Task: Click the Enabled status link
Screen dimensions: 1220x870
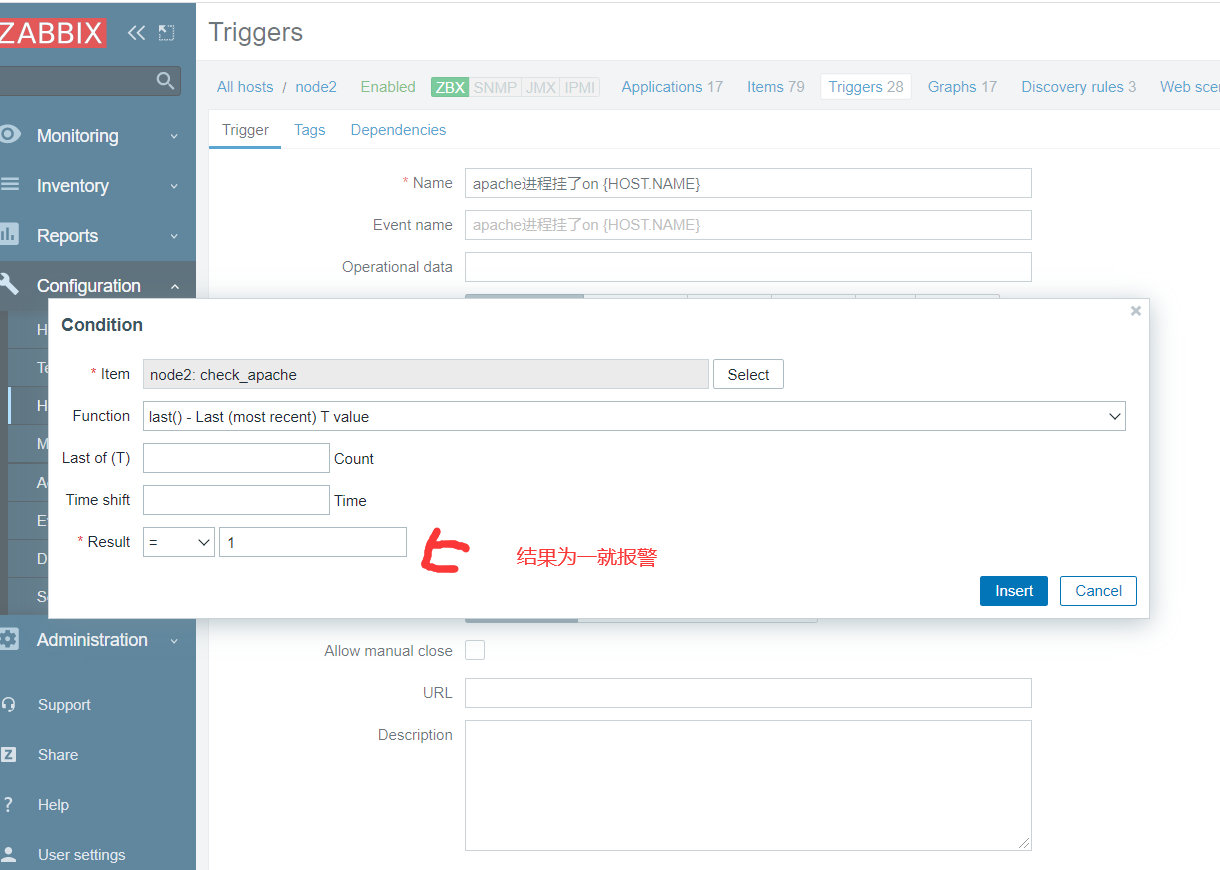Action: (x=388, y=87)
